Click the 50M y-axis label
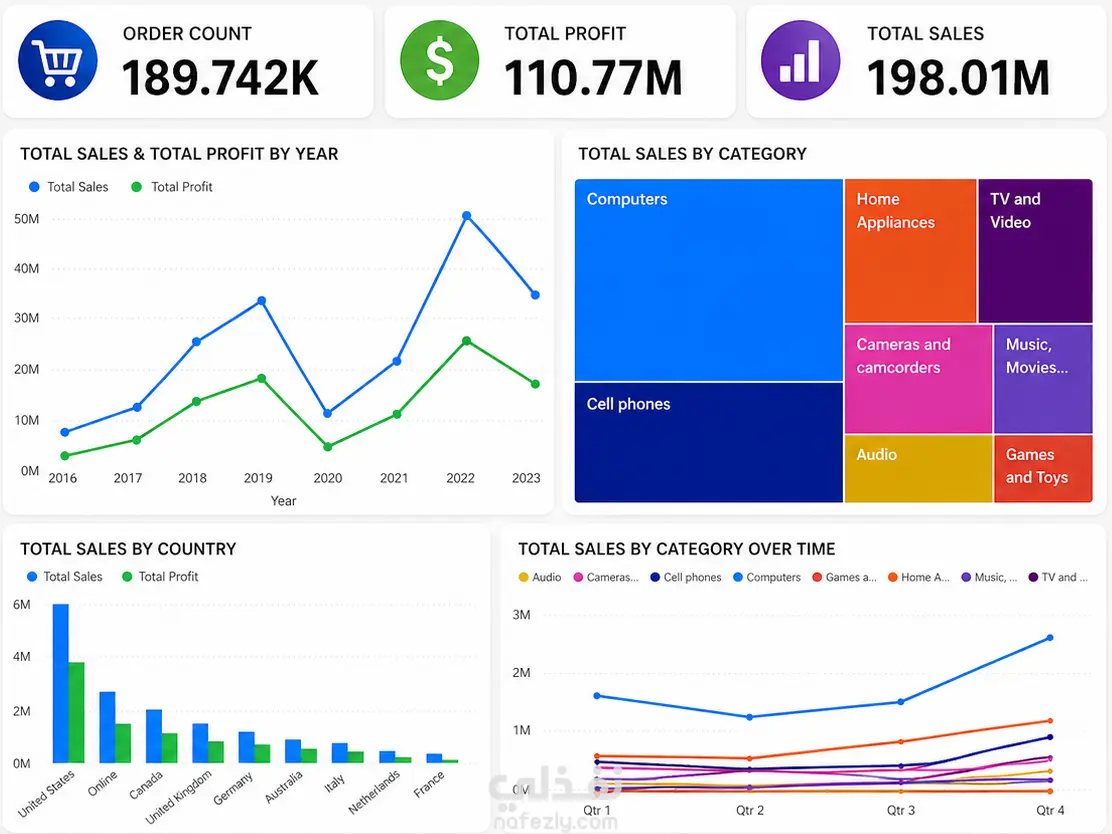Viewport: 1112px width, 834px height. [x=26, y=218]
